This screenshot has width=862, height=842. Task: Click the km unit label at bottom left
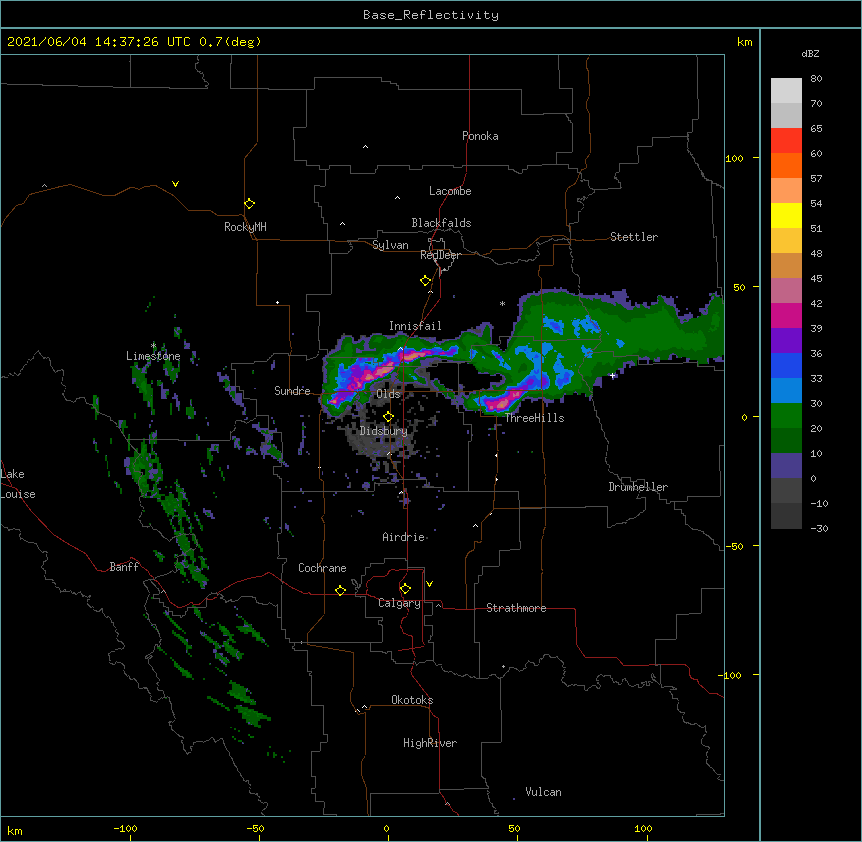14,831
